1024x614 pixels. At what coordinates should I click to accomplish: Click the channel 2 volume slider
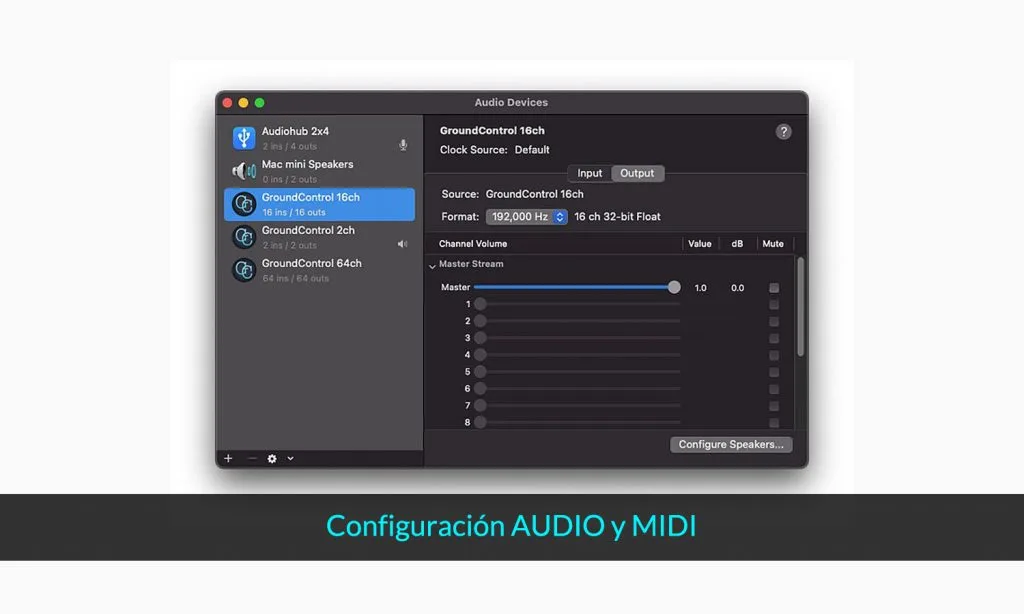[577, 321]
